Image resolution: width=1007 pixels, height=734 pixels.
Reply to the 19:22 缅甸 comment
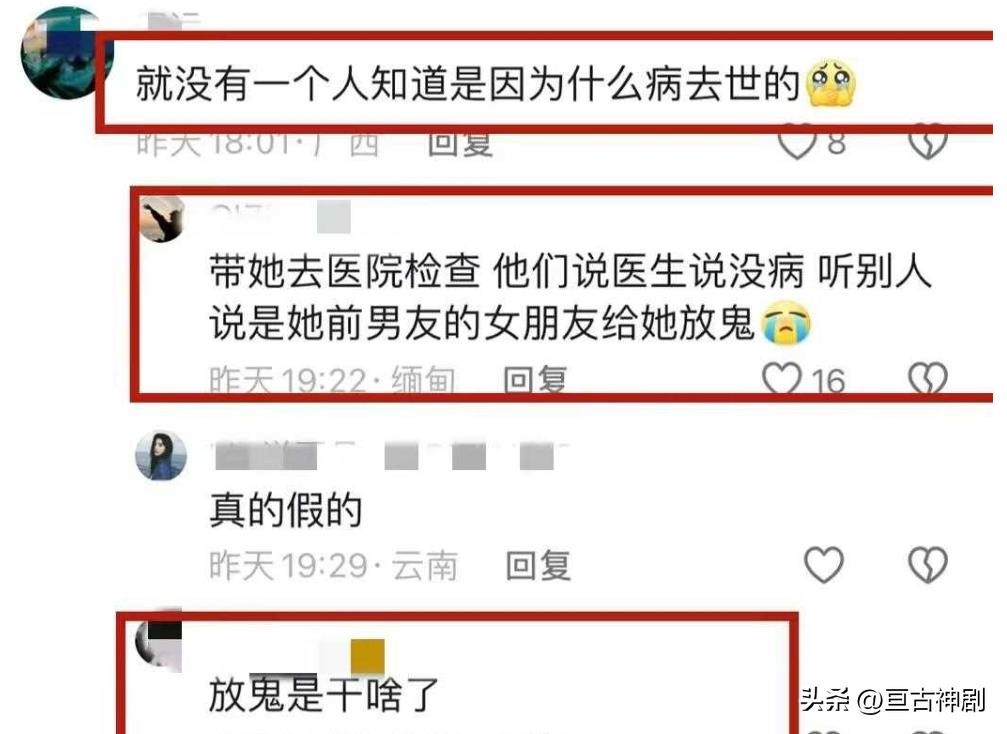click(x=535, y=380)
